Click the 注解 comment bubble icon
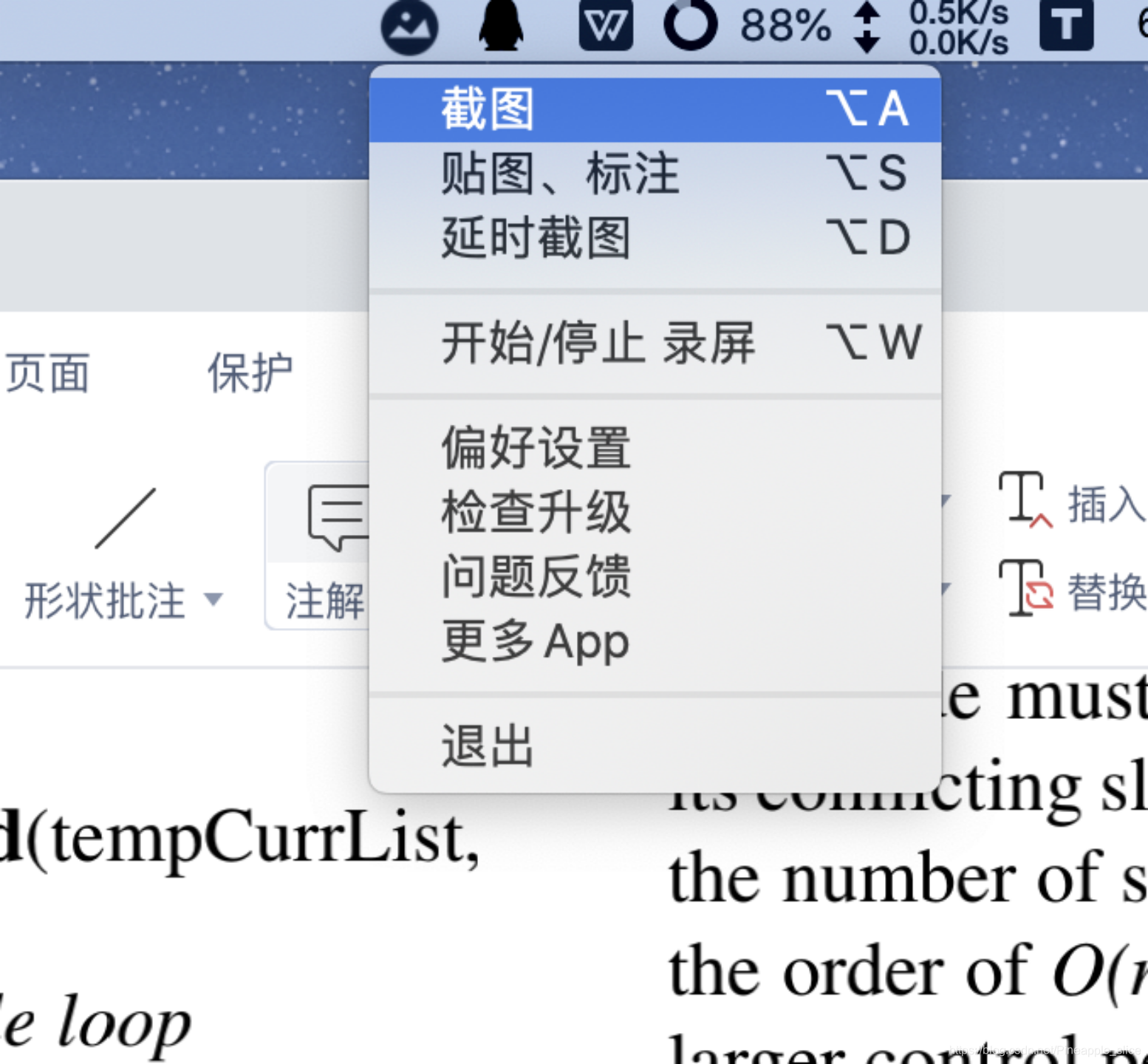This screenshot has width=1148, height=1064. [339, 517]
